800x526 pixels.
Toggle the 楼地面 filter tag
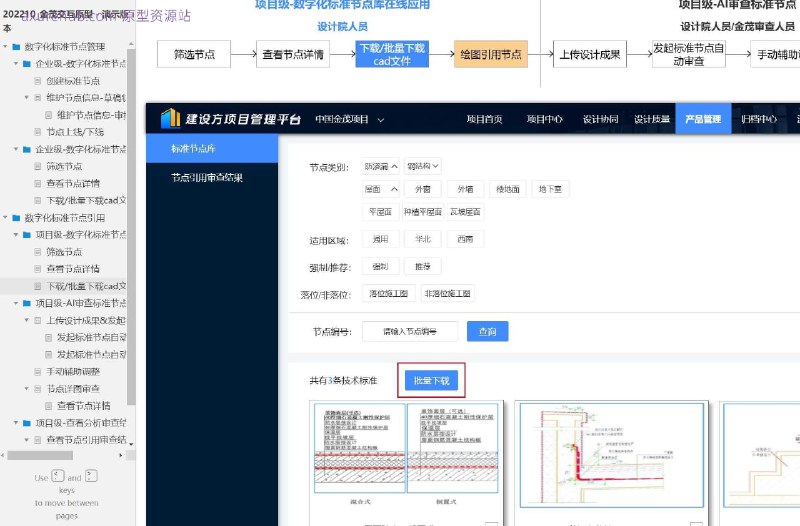tap(508, 189)
